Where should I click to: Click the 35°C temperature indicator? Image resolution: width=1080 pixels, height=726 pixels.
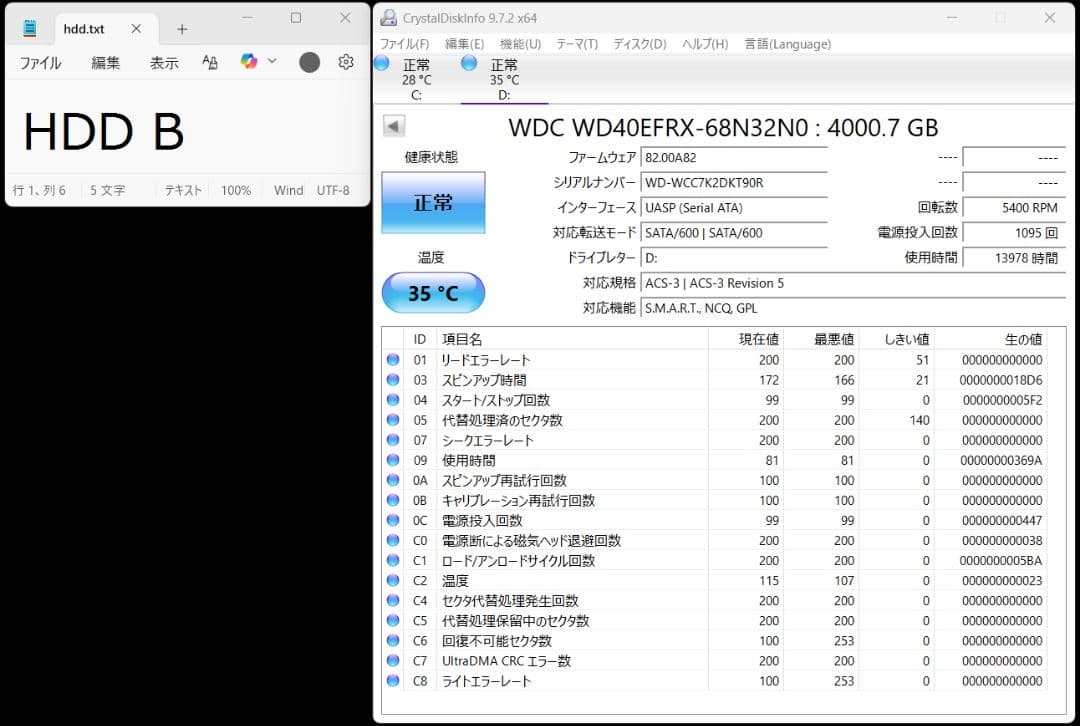[x=433, y=292]
